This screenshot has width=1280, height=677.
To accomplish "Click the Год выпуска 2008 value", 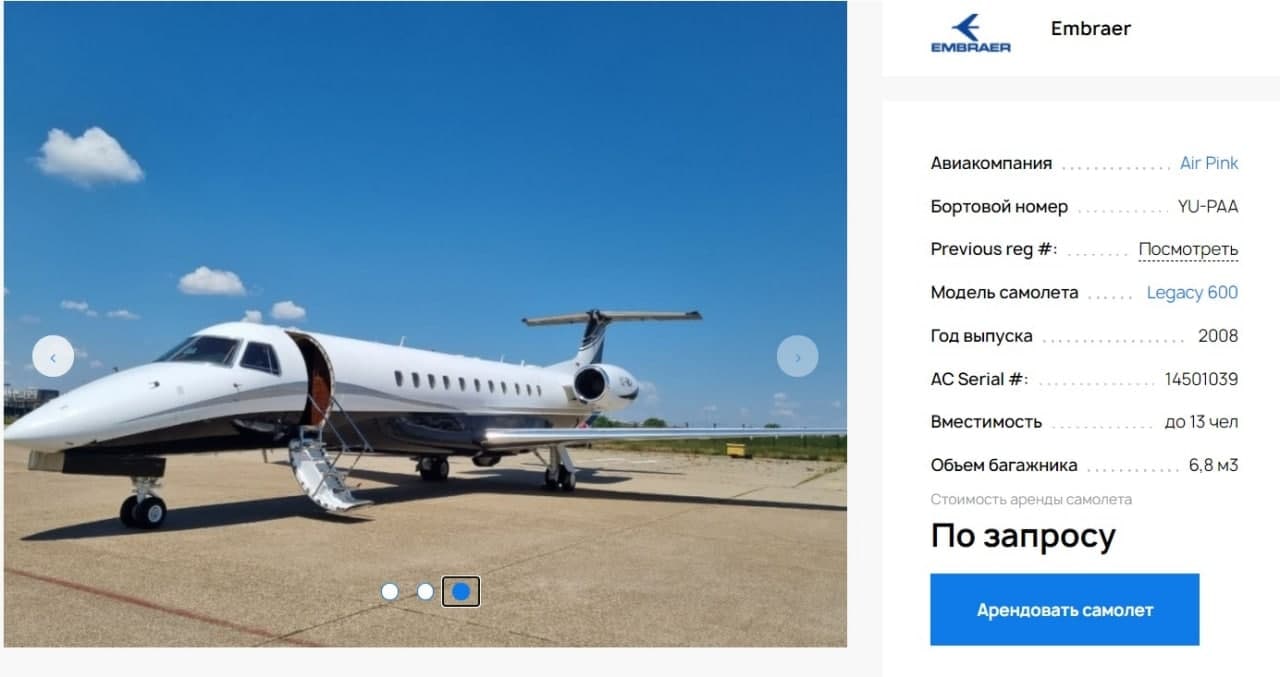I will tap(1218, 335).
